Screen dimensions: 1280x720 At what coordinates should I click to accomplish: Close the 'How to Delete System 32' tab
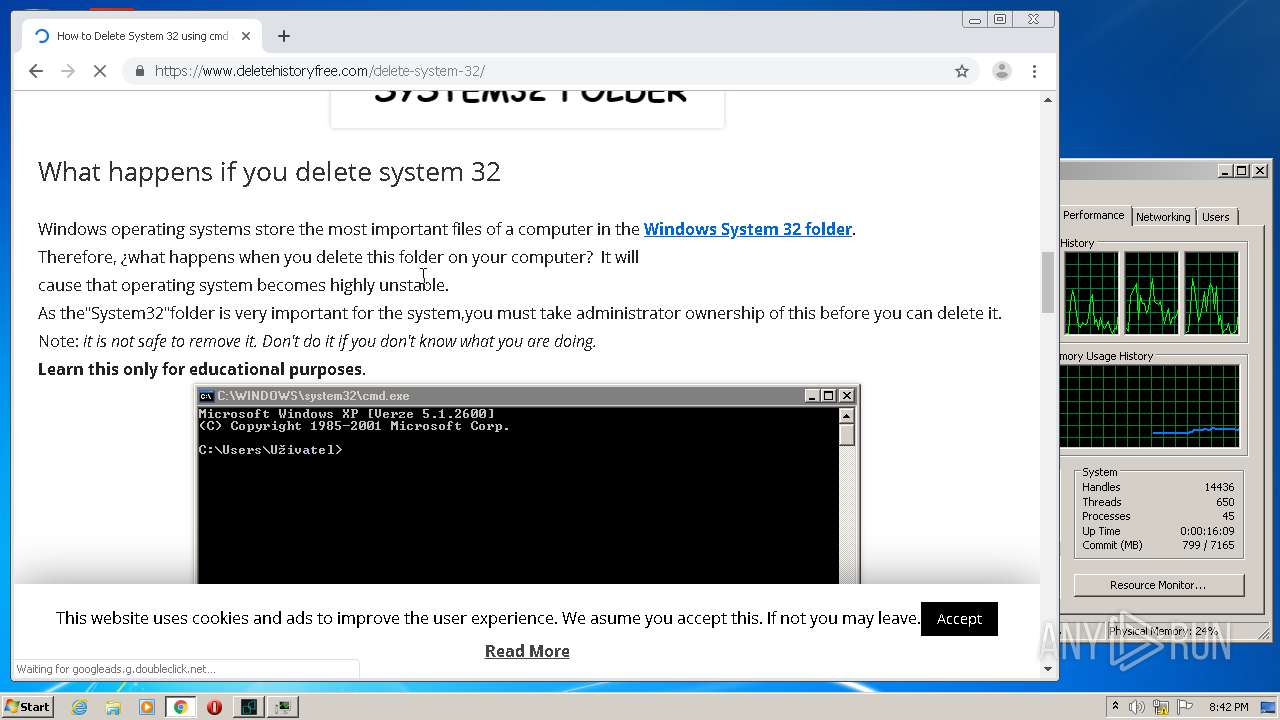246,36
